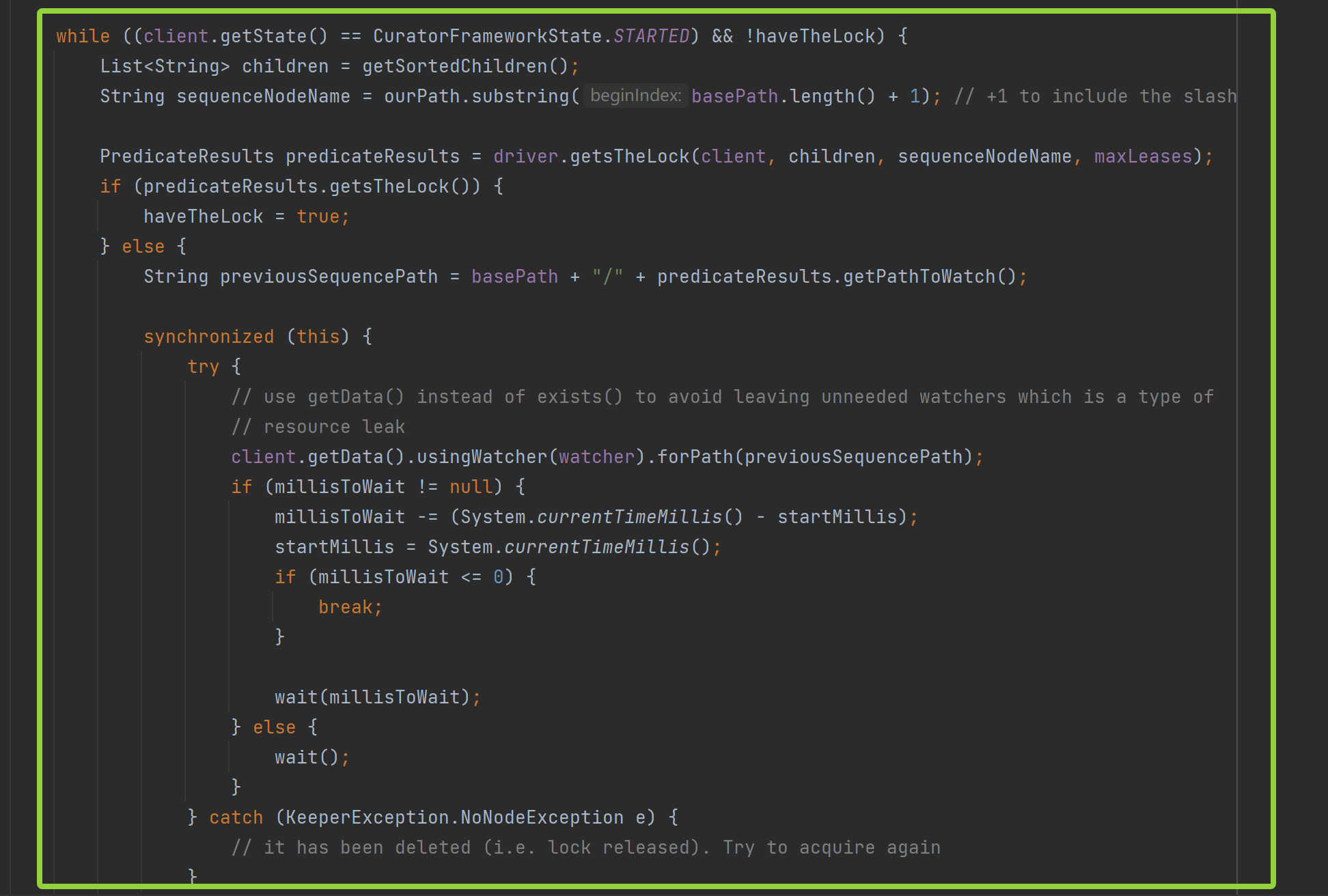Click the 'beginIndex:' parameter hint
Image resolution: width=1328 pixels, height=896 pixels.
[635, 96]
